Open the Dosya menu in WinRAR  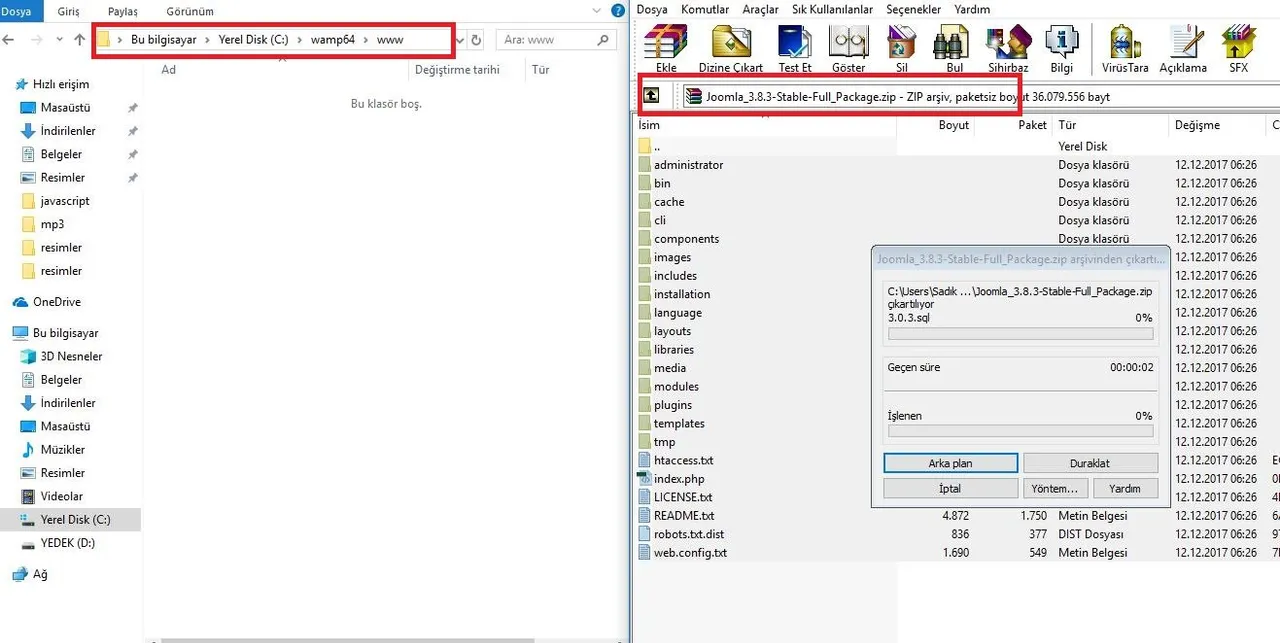(652, 9)
